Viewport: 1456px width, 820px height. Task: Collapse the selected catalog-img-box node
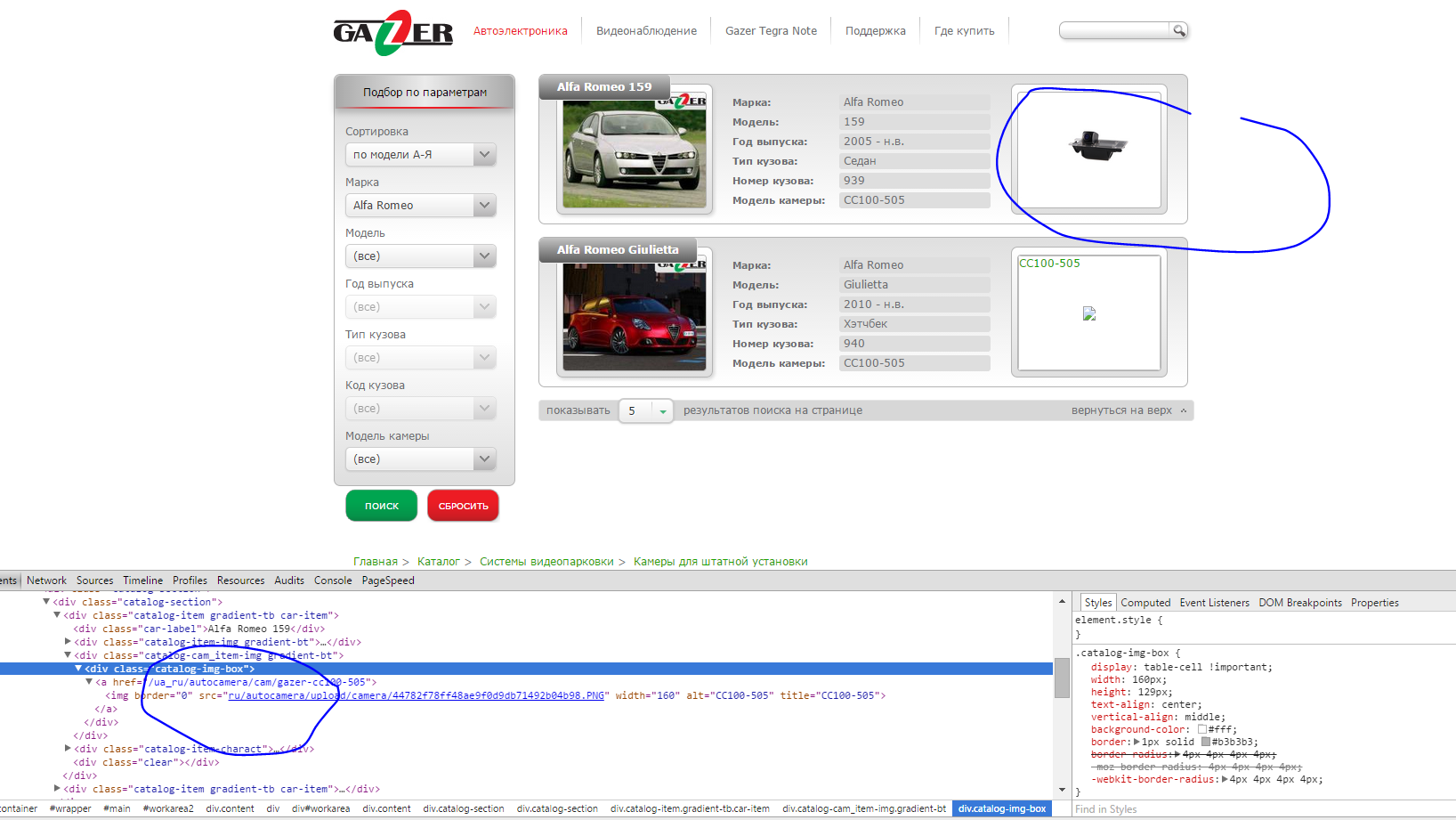[x=78, y=668]
